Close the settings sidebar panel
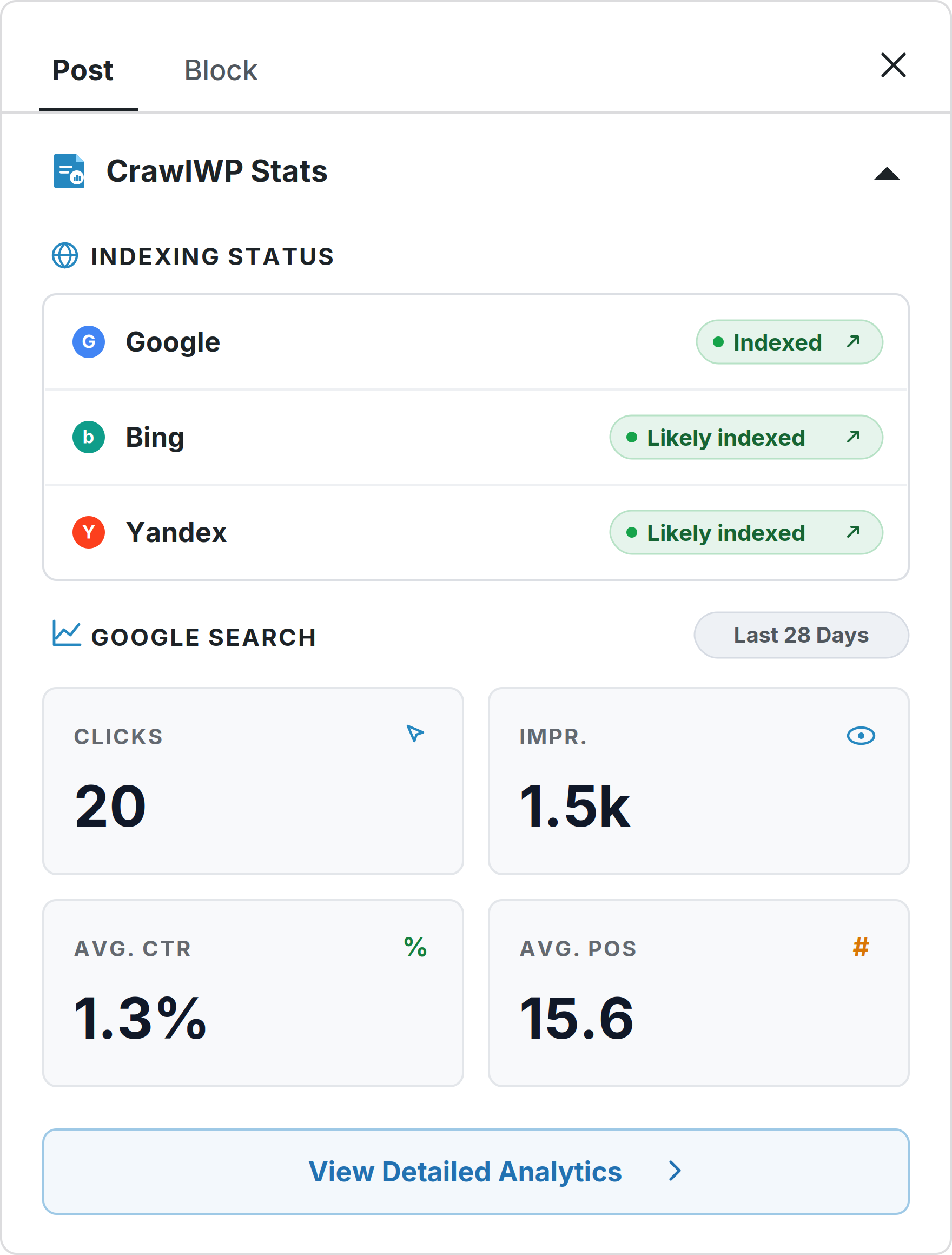Screen dimensions: 952x1255 pyautogui.click(x=893, y=65)
